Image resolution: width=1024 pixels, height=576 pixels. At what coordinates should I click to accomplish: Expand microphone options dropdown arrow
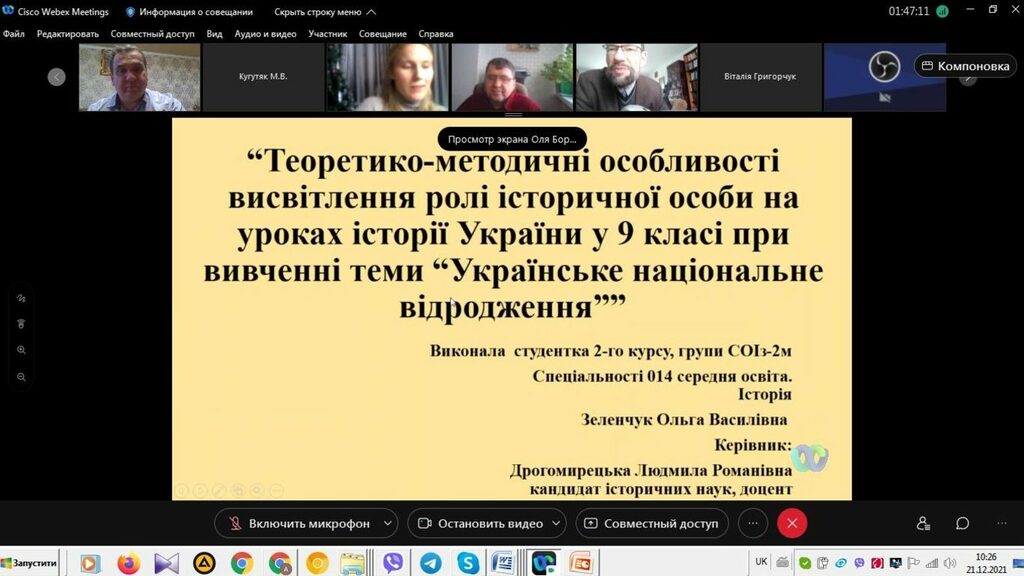[387, 523]
